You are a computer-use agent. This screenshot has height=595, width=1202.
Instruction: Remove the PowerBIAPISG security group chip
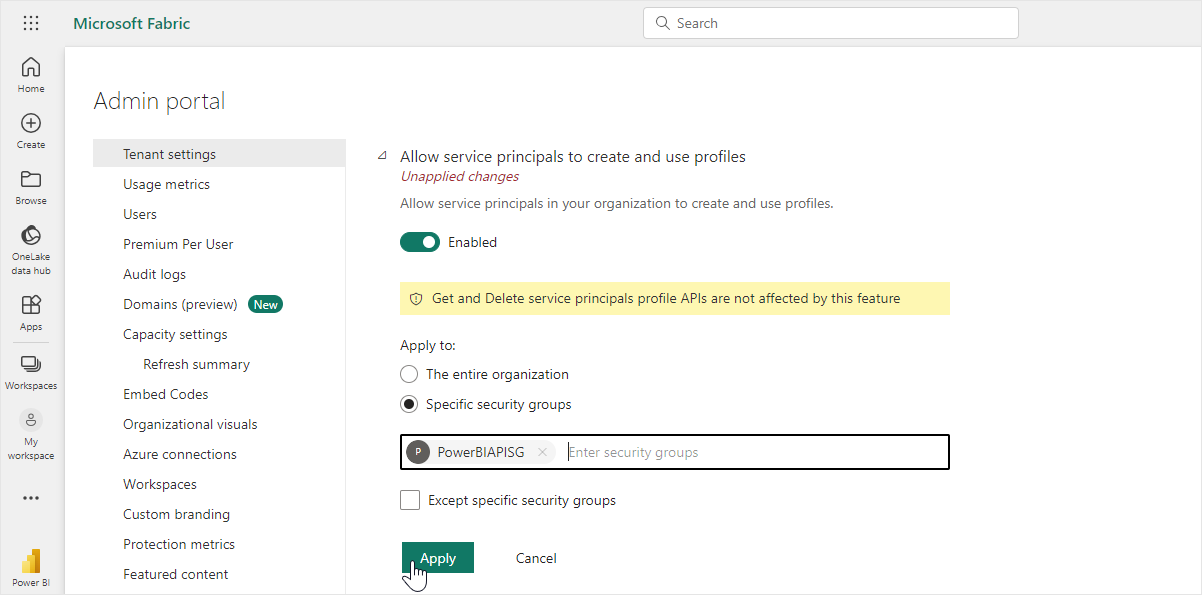click(542, 452)
